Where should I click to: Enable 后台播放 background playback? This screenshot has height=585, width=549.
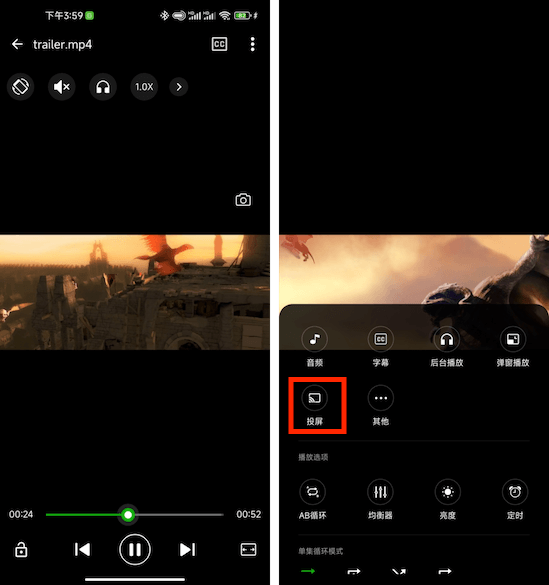[447, 346]
